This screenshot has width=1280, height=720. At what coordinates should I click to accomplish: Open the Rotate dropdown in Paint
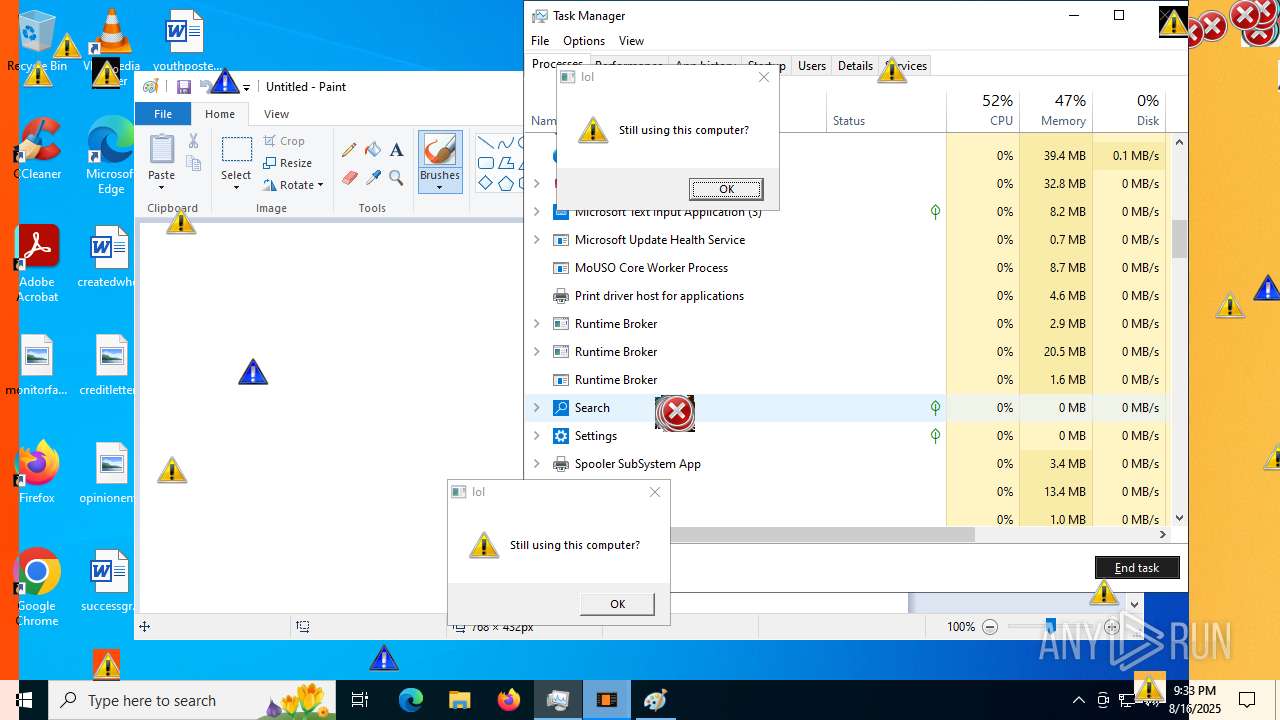(294, 185)
